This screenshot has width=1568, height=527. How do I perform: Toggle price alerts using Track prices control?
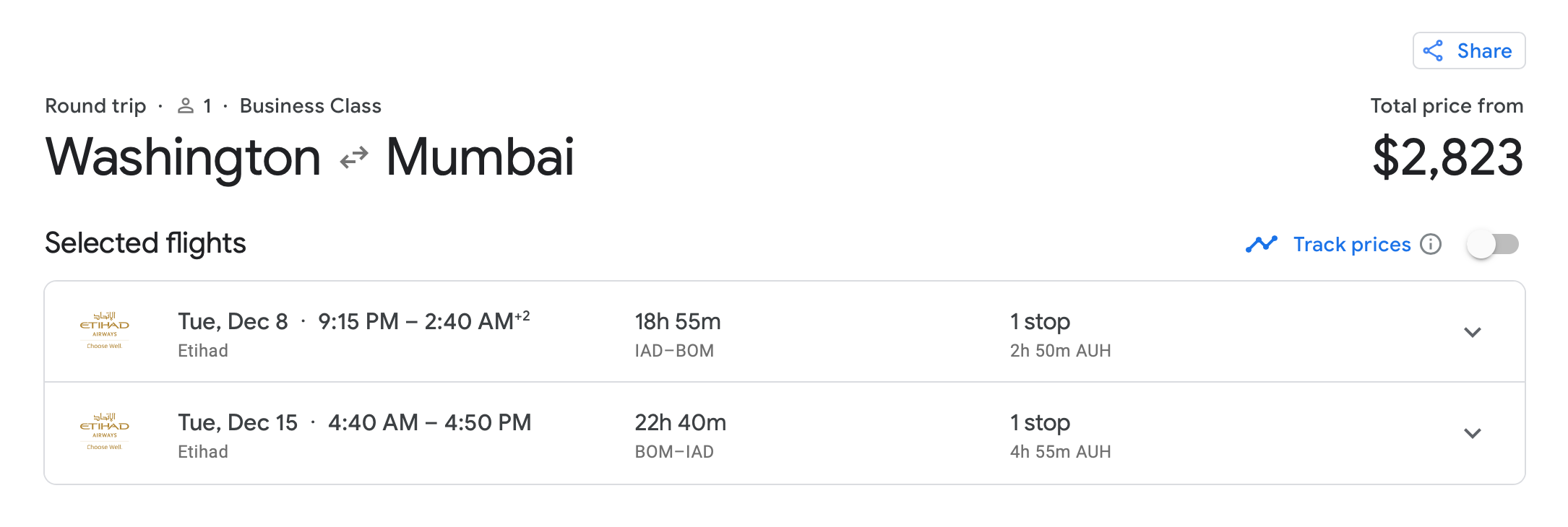pos(1494,245)
